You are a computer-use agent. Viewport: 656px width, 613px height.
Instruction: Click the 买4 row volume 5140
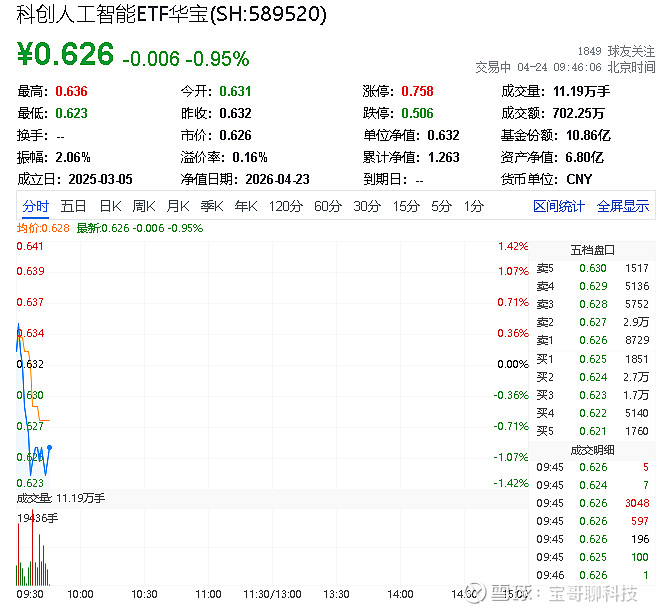[637, 413]
